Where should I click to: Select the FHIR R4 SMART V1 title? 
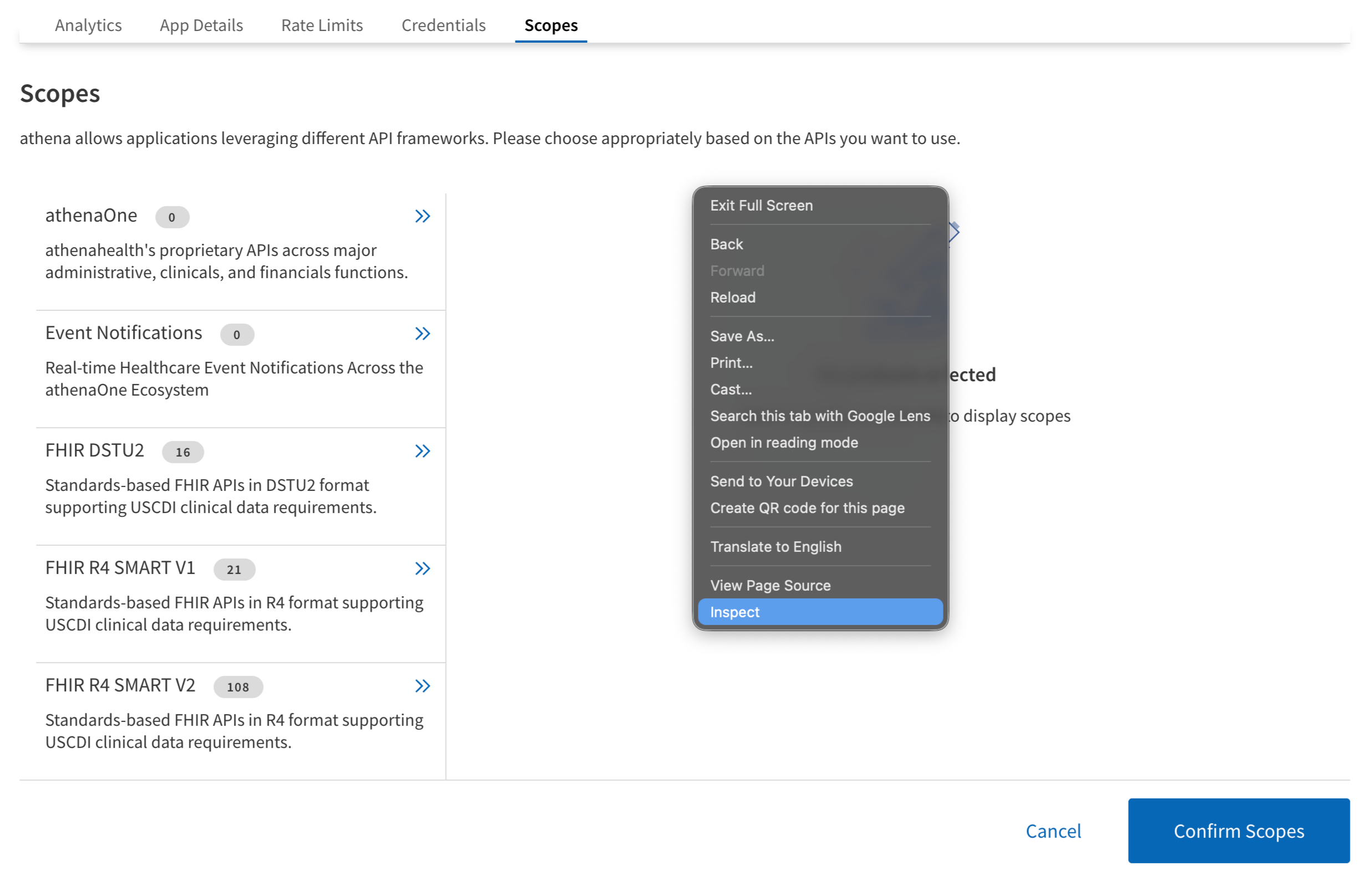(120, 567)
